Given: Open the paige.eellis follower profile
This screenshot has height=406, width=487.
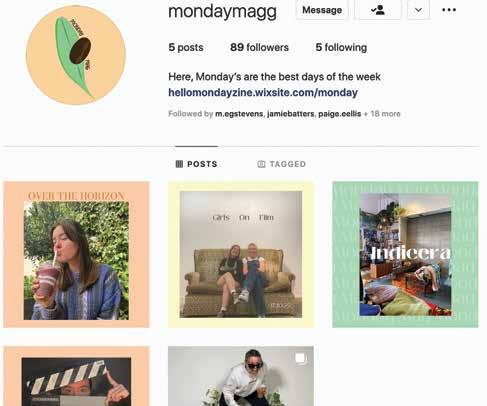Looking at the screenshot, I should coord(340,114).
